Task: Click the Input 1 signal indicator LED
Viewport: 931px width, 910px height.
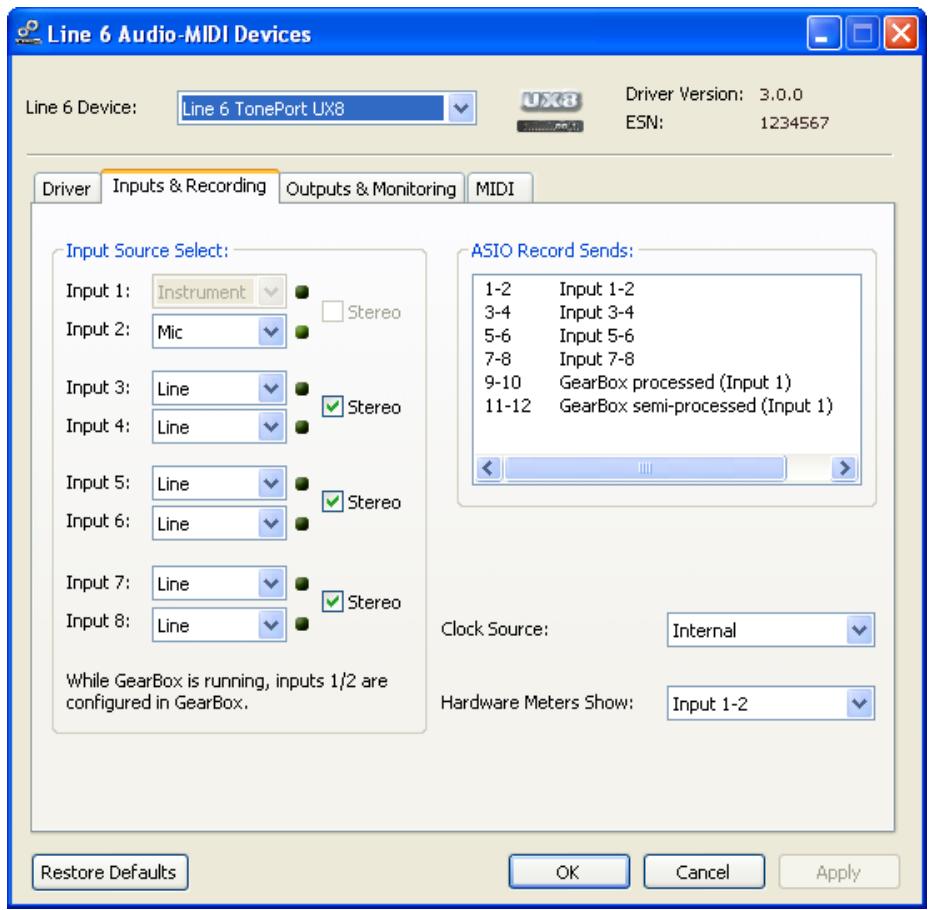Action: click(302, 292)
